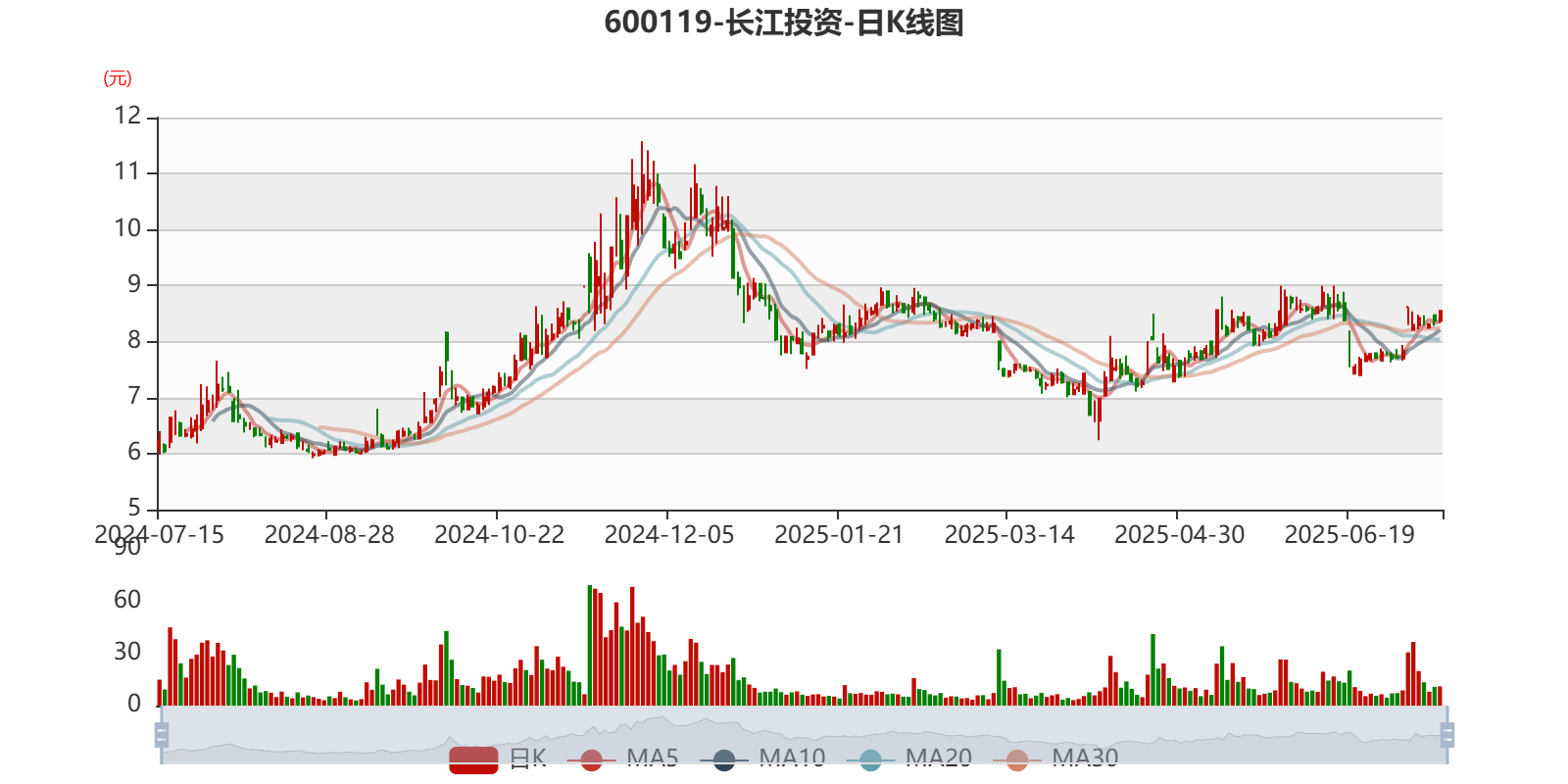This screenshot has height=784, width=1568.
Task: Click the price axis label 8
Action: 134,341
